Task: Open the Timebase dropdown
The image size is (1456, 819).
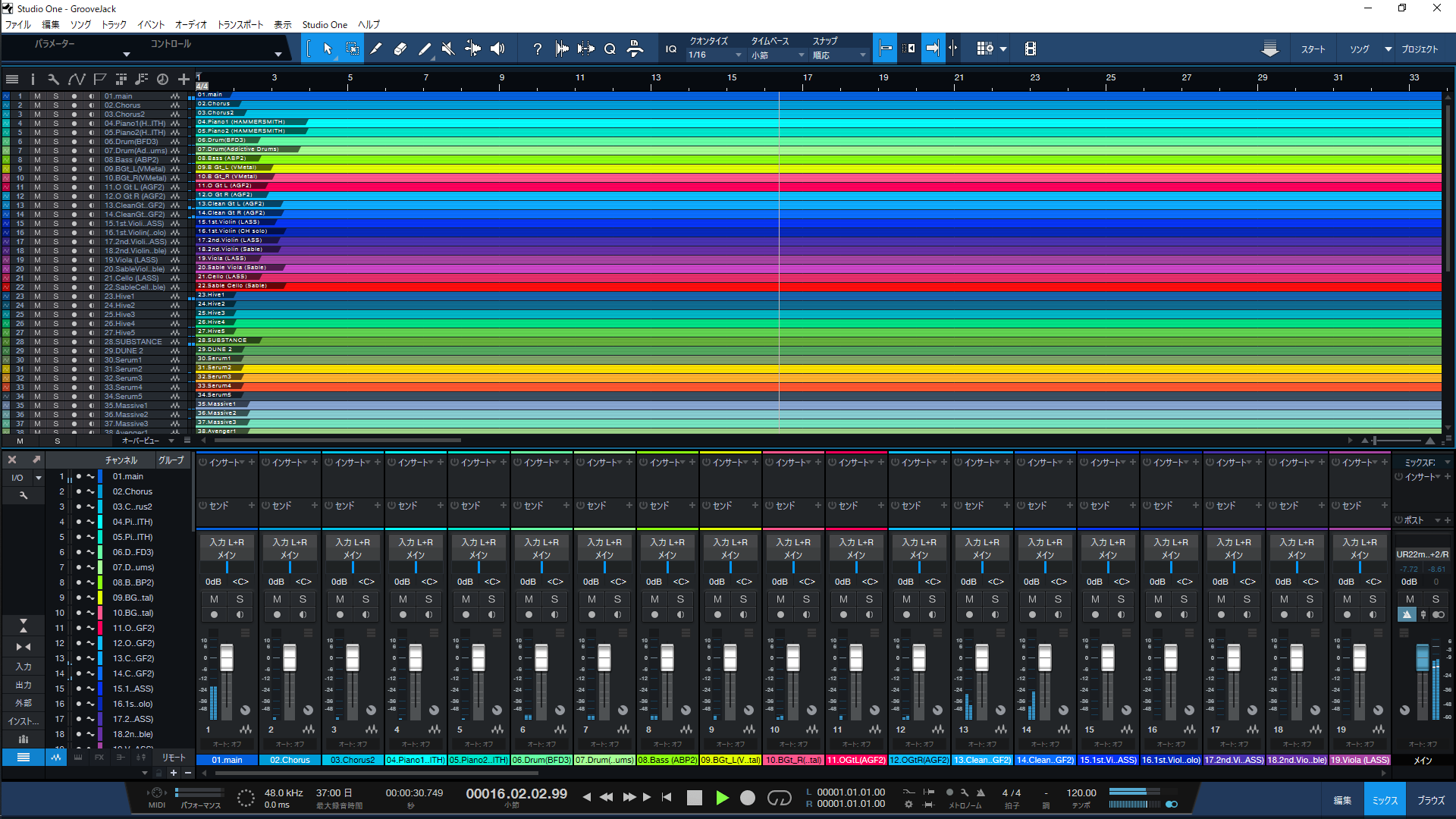Action: pos(778,55)
